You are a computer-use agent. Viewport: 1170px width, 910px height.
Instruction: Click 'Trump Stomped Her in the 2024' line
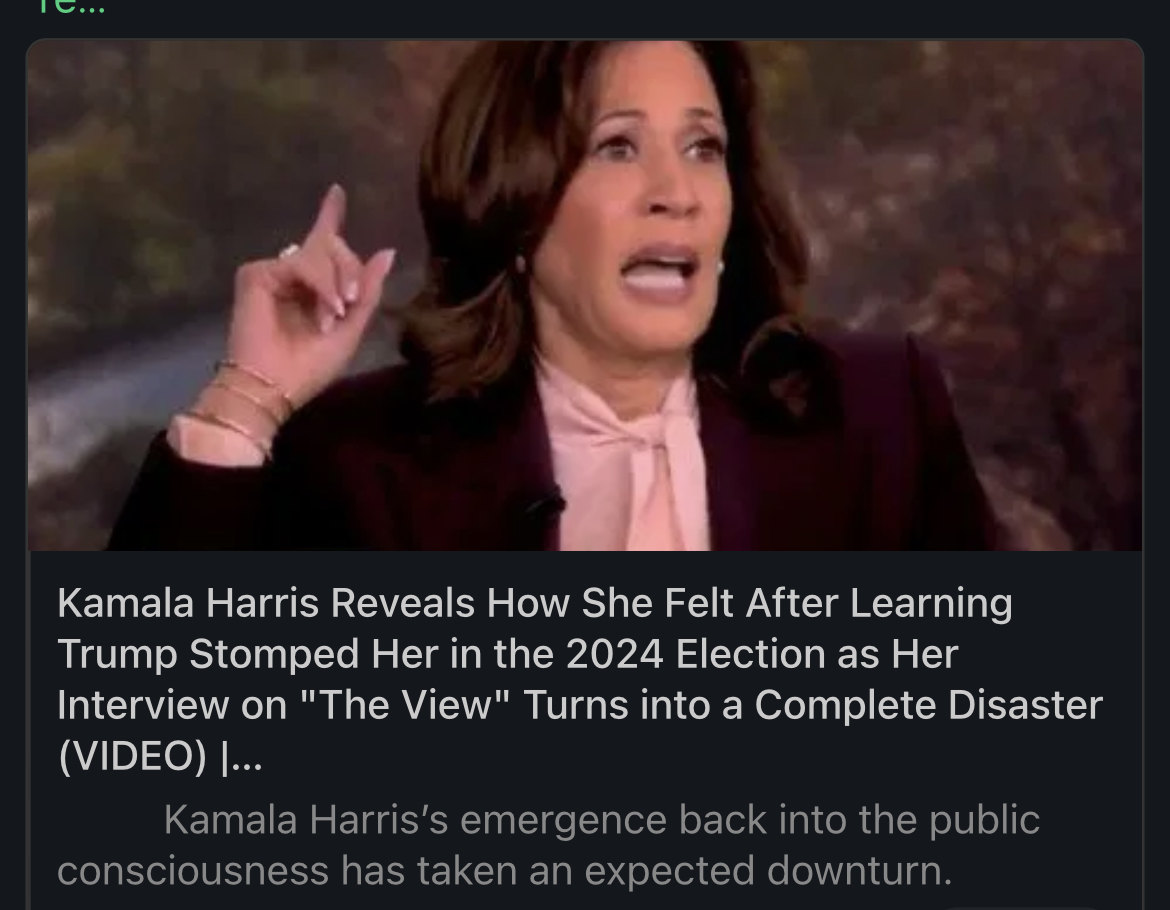507,654
